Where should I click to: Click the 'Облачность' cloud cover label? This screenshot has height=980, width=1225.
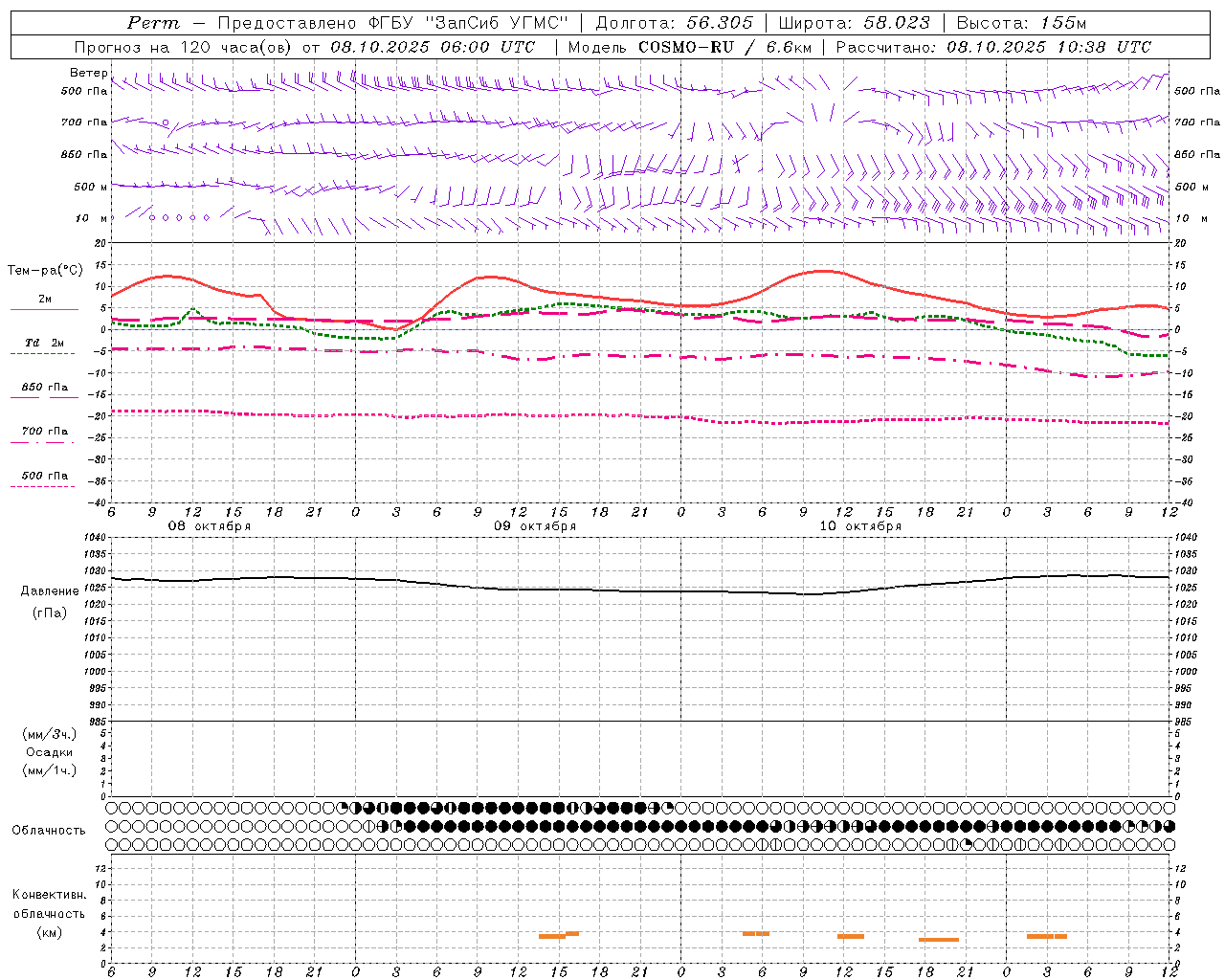[x=49, y=831]
